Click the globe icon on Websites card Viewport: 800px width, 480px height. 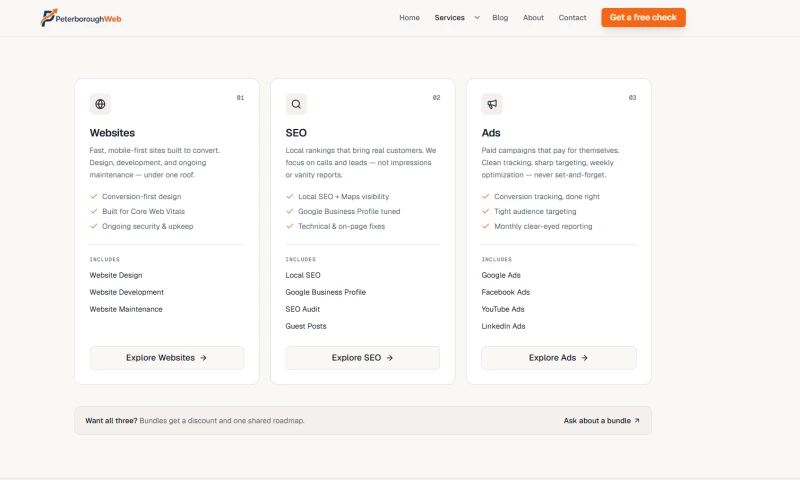point(101,104)
